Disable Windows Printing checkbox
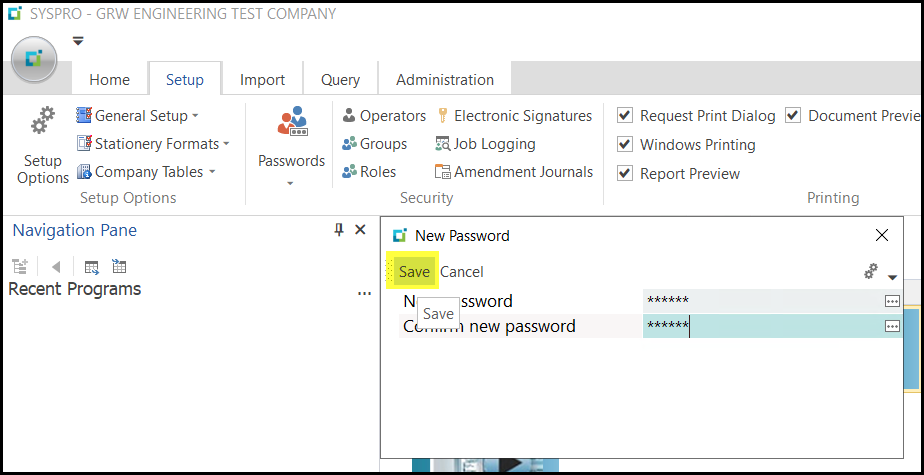Image resolution: width=924 pixels, height=475 pixels. [624, 145]
